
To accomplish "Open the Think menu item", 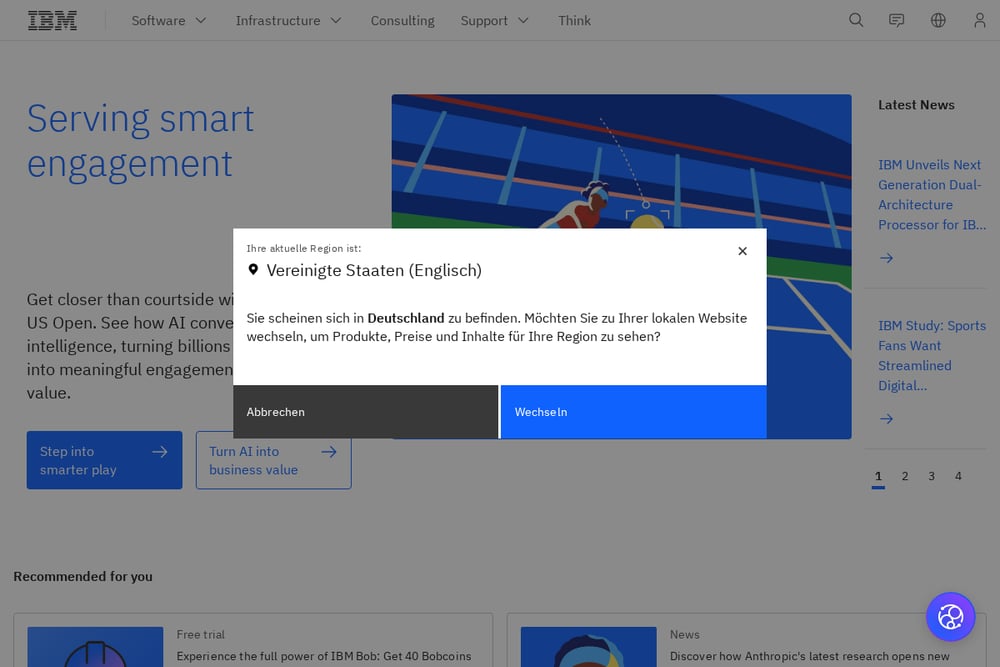I will 575,20.
